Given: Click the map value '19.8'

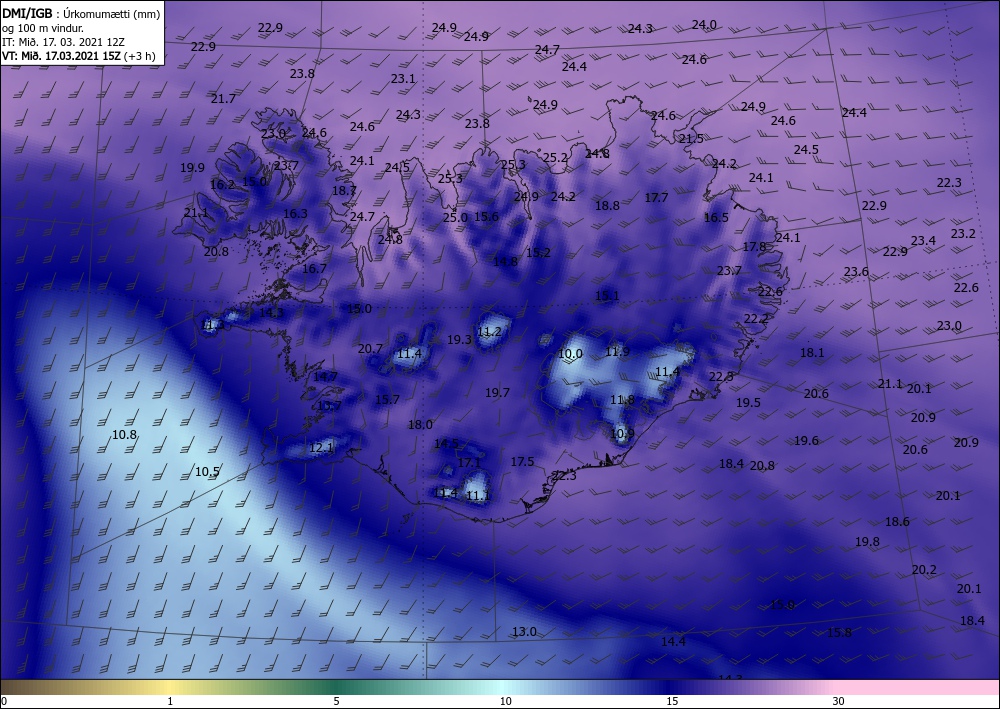Looking at the screenshot, I should 867,541.
